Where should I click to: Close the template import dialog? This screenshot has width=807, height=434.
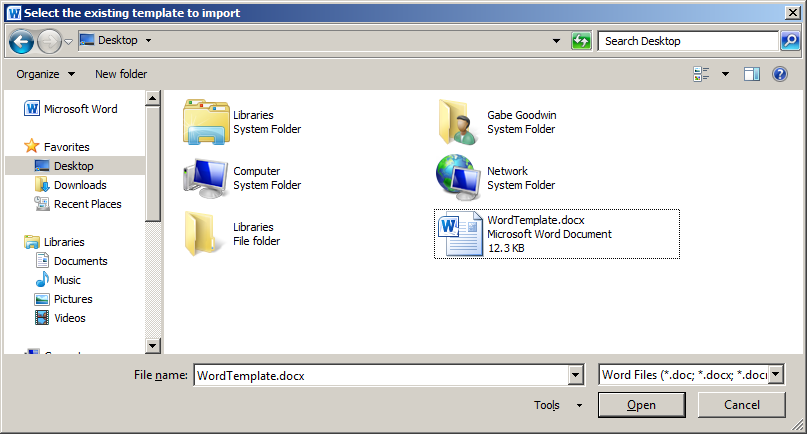(793, 13)
